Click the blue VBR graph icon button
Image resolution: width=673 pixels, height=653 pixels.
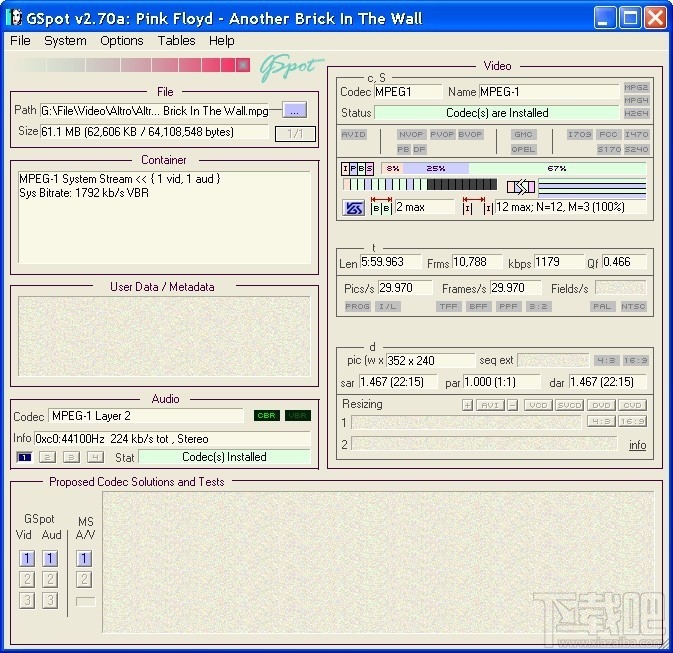point(354,208)
